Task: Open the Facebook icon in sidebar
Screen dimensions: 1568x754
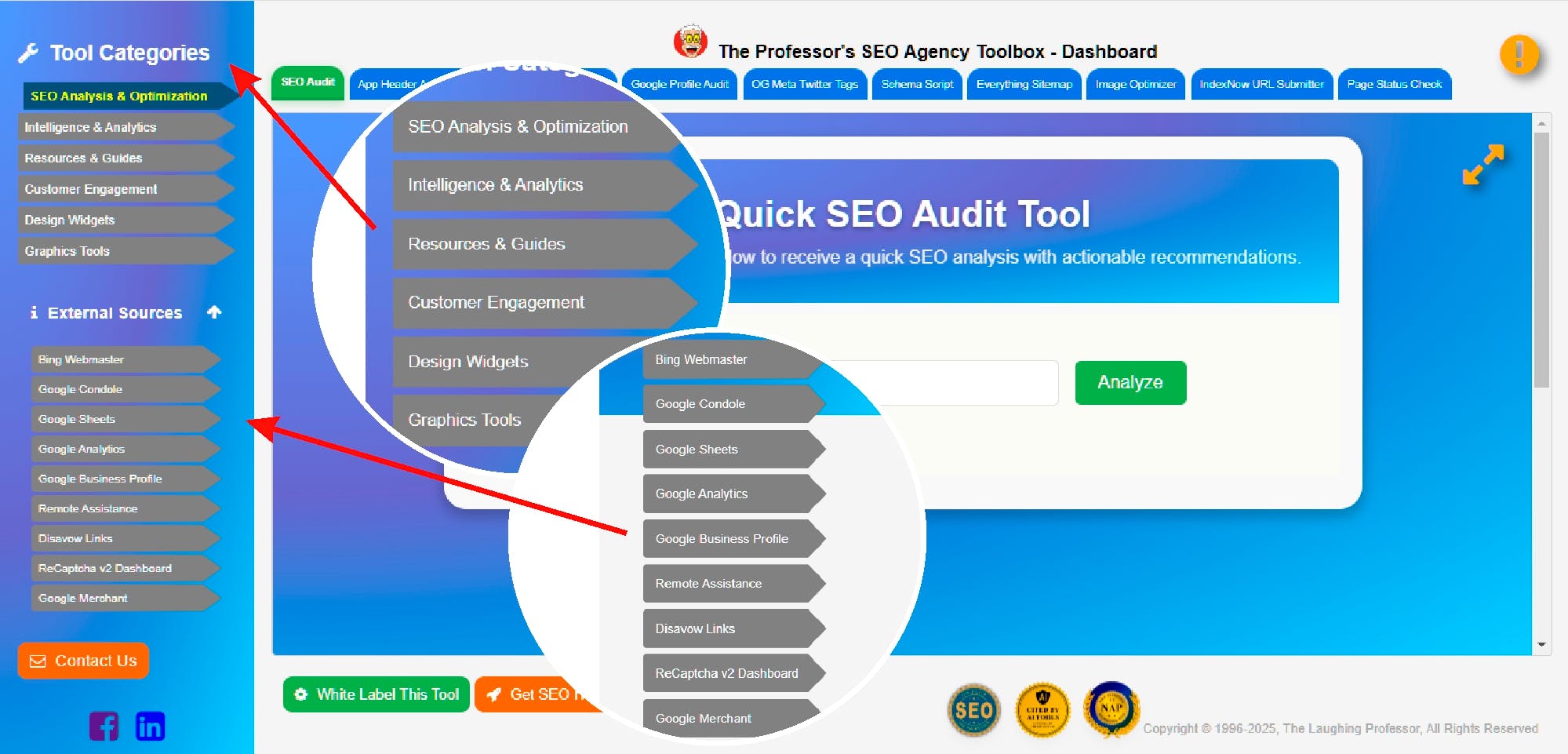Action: pyautogui.click(x=104, y=726)
